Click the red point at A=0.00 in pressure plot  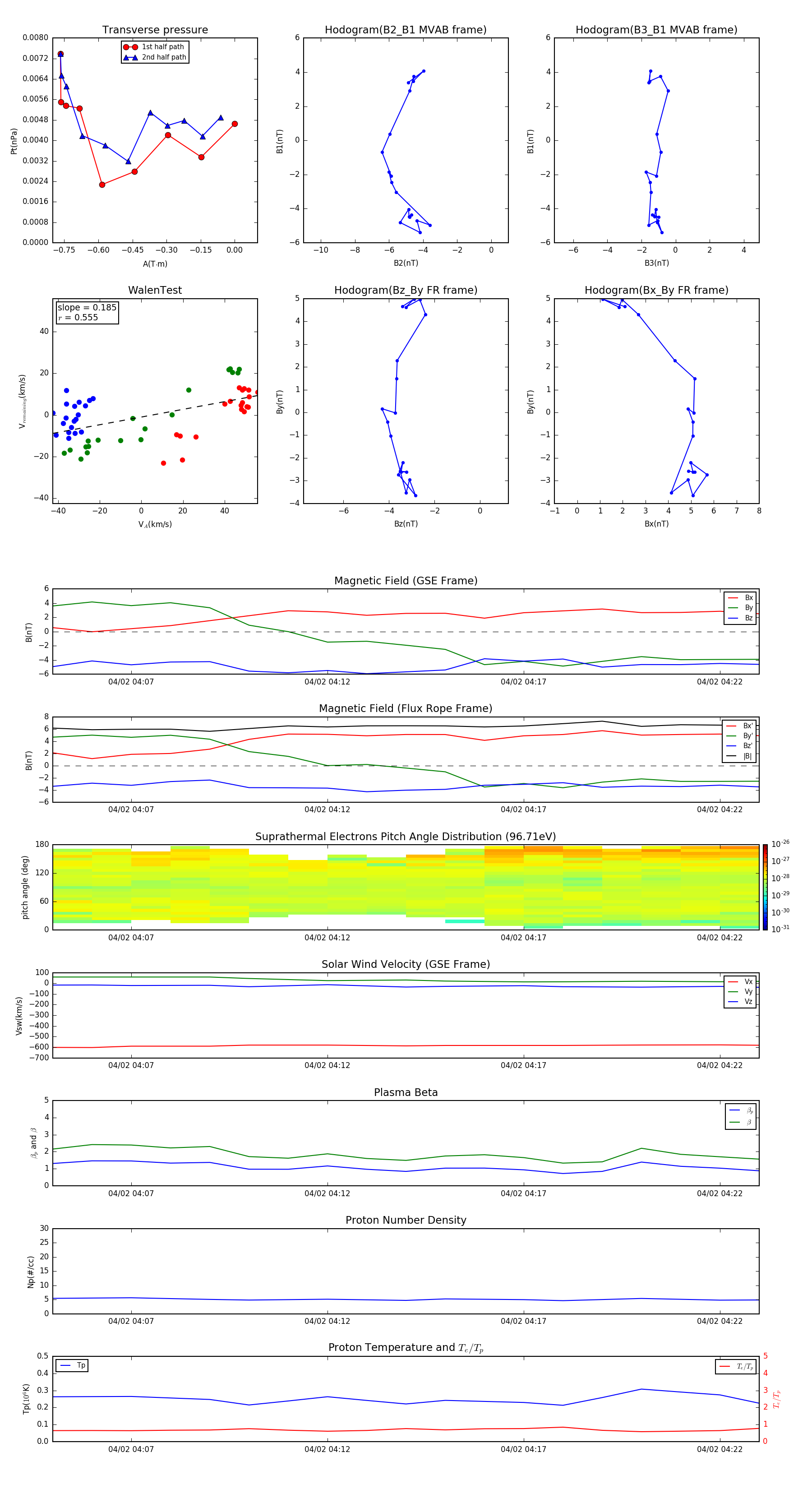point(235,124)
